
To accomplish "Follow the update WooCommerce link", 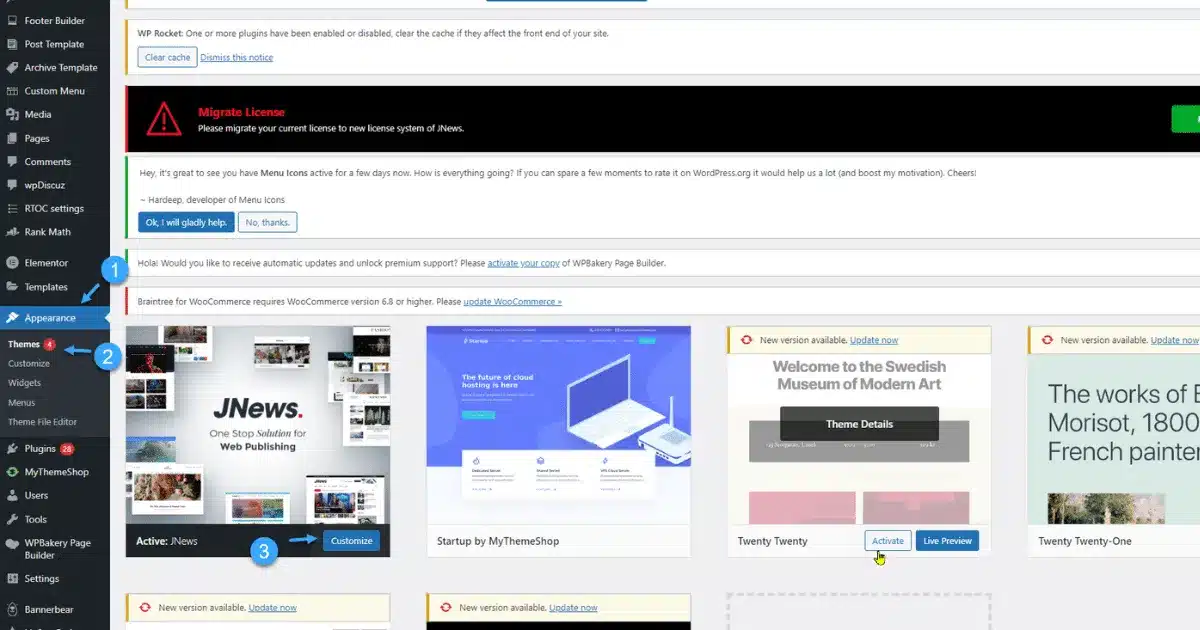I will pos(513,301).
